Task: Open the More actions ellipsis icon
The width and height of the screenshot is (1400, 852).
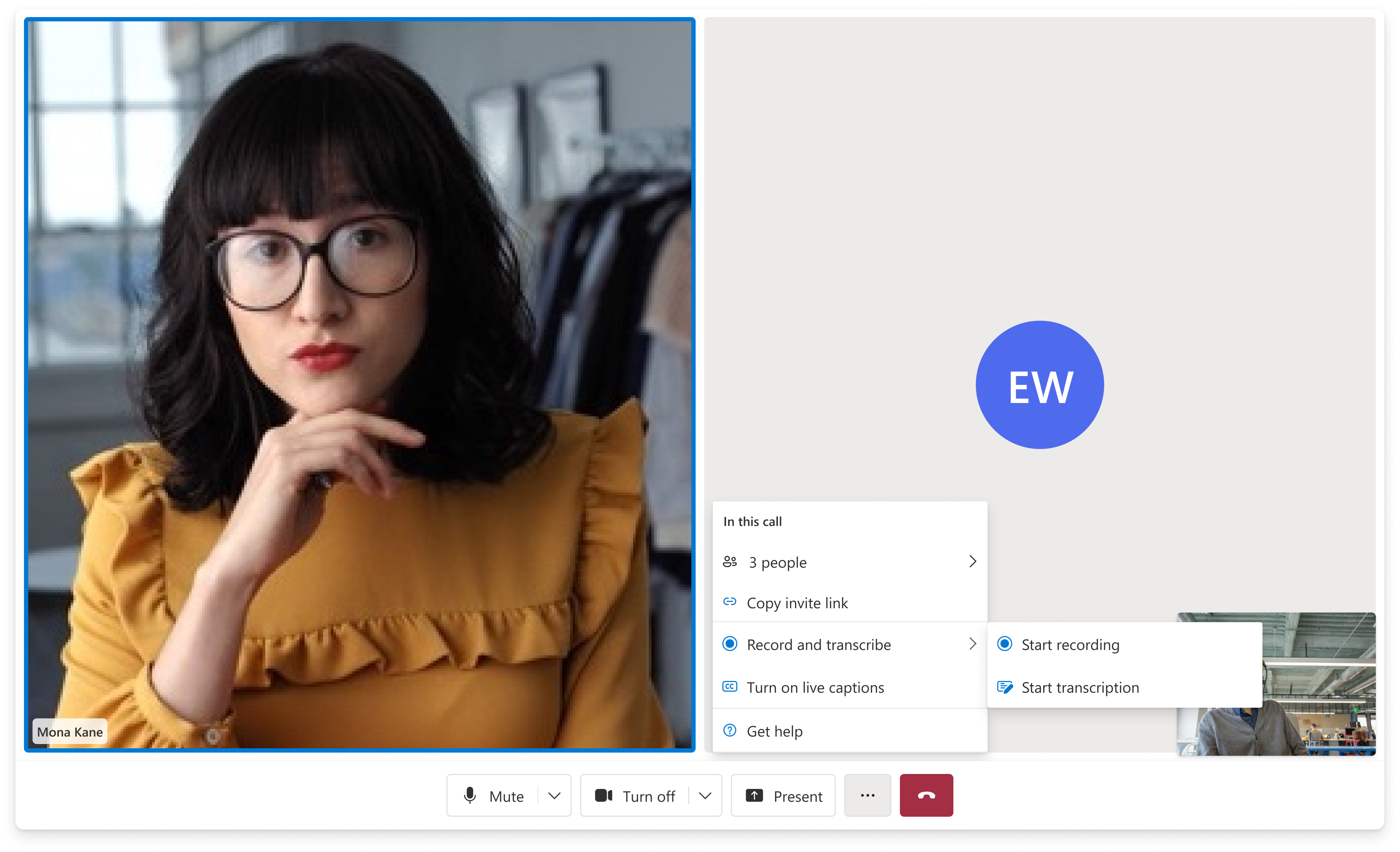Action: coord(867,795)
